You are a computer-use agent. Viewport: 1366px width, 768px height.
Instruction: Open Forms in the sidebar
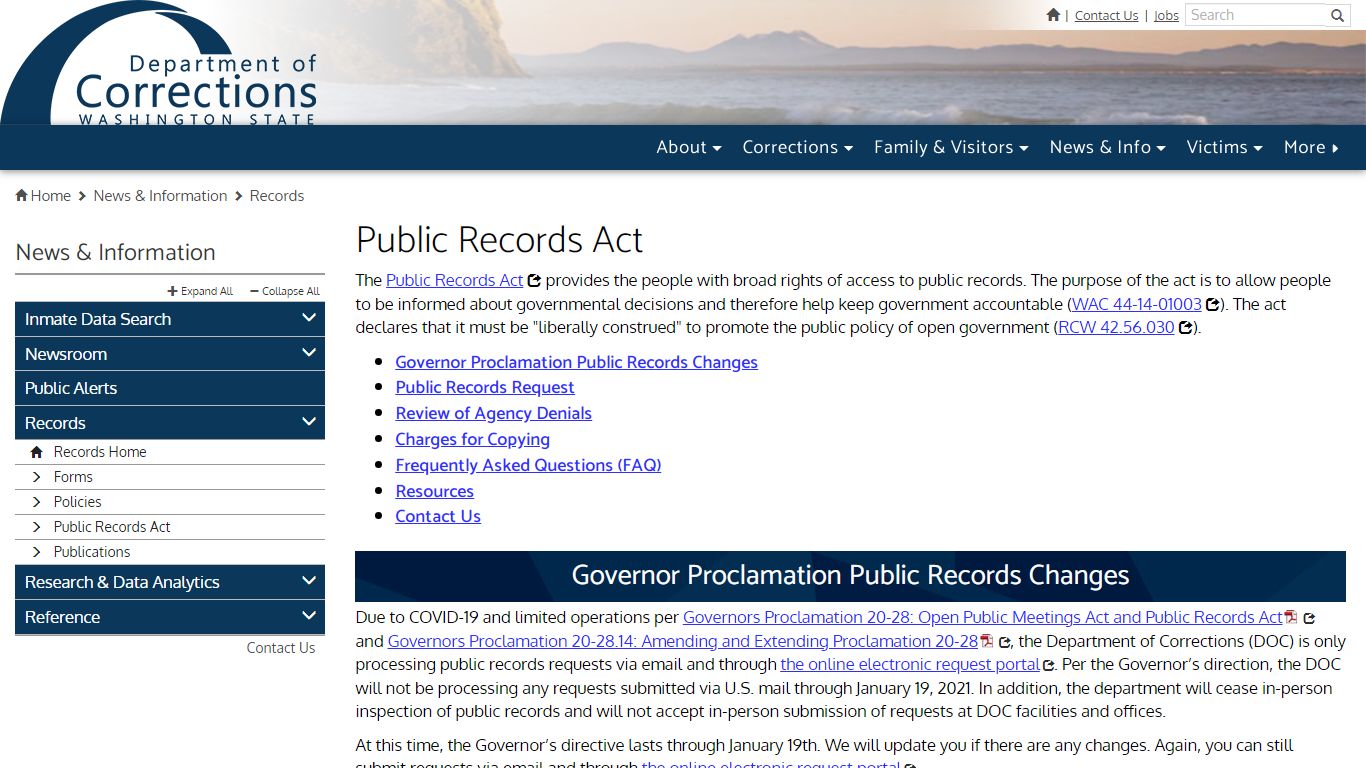pyautogui.click(x=73, y=477)
